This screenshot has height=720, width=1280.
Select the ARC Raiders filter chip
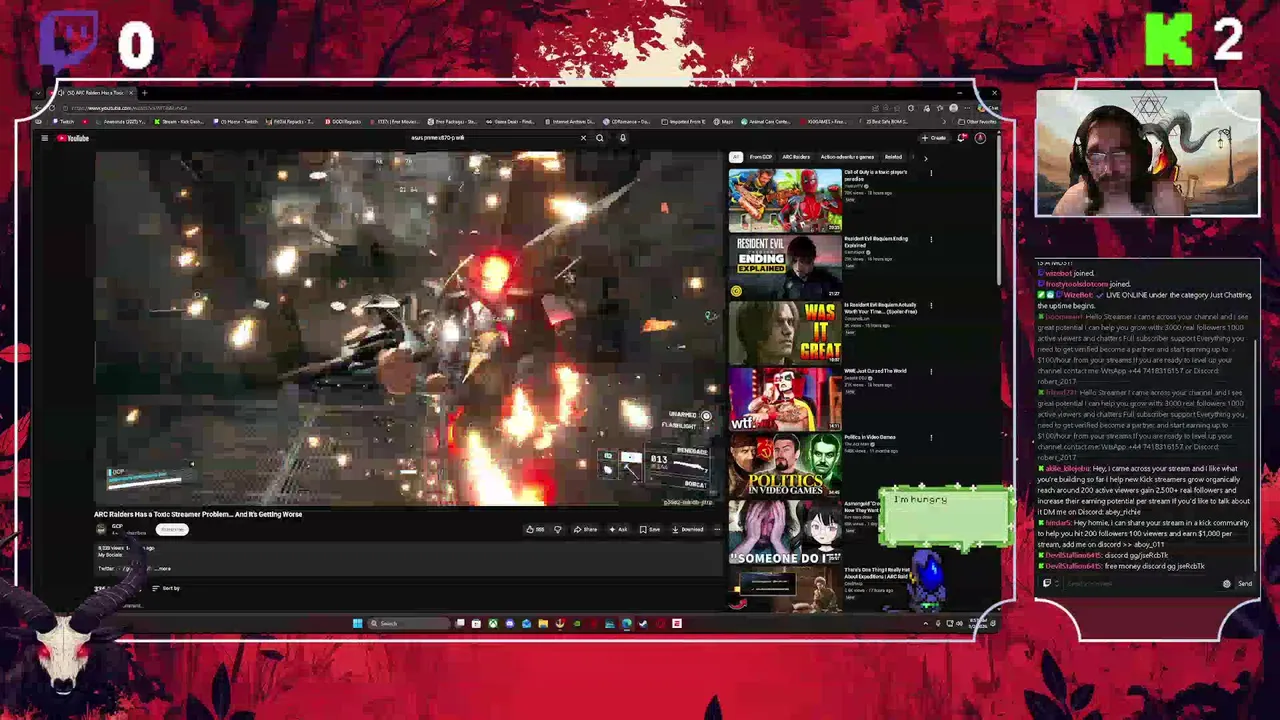coord(796,157)
